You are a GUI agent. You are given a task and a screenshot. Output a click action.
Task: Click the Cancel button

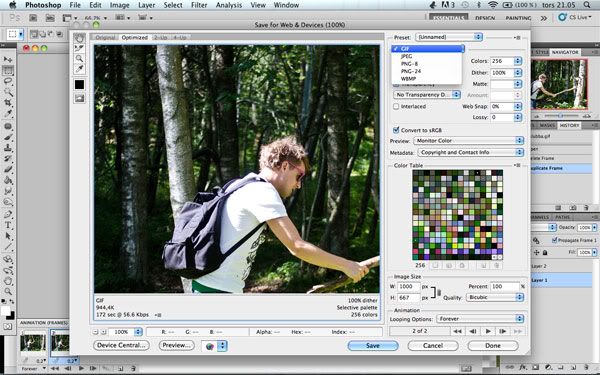(x=433, y=346)
